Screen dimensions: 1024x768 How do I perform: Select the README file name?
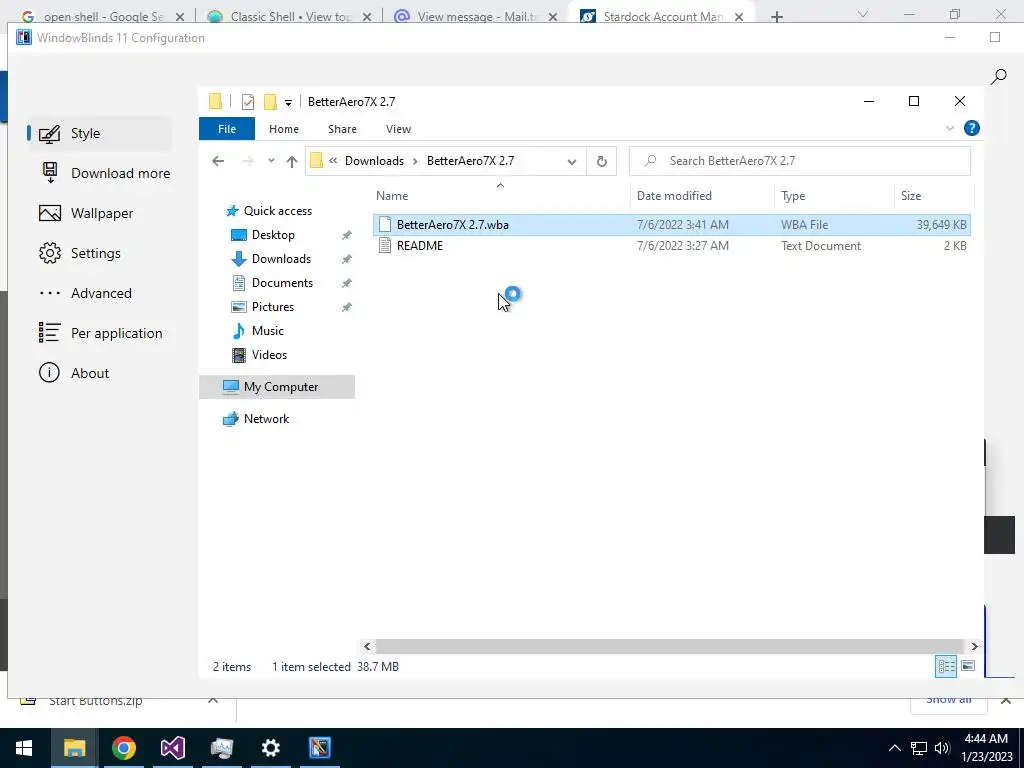coord(420,246)
